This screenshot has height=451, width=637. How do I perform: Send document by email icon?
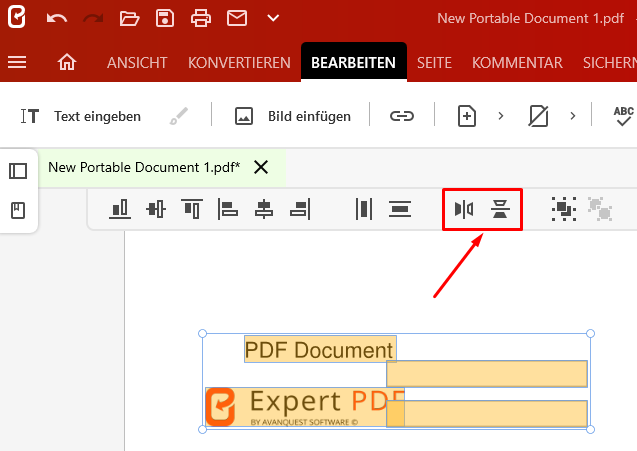click(237, 18)
